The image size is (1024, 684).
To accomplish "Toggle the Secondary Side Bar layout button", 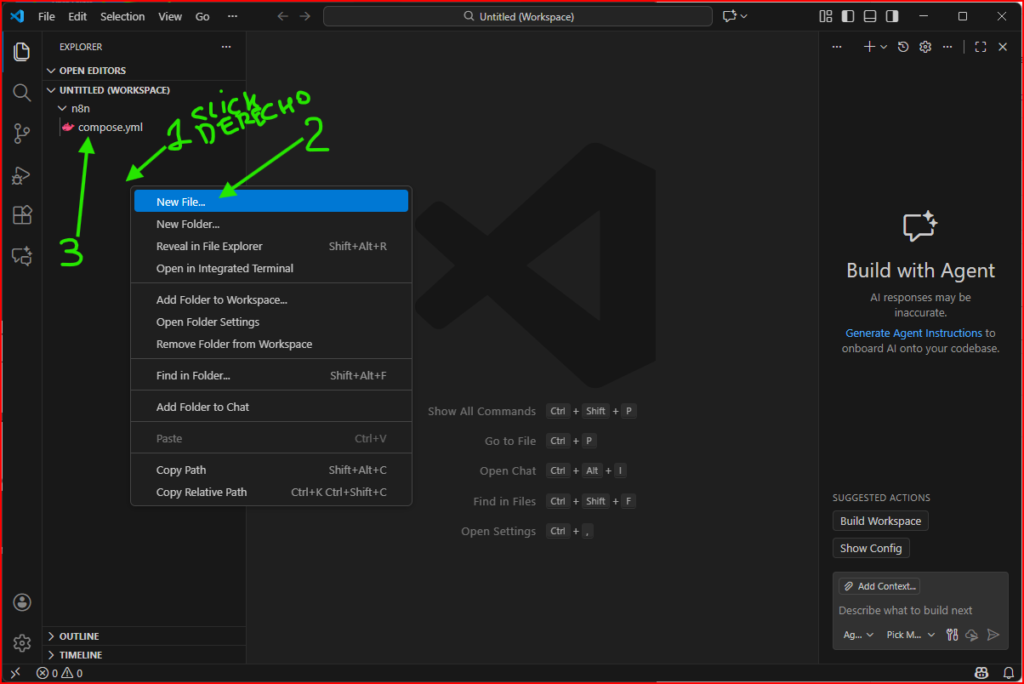I will click(x=892, y=16).
